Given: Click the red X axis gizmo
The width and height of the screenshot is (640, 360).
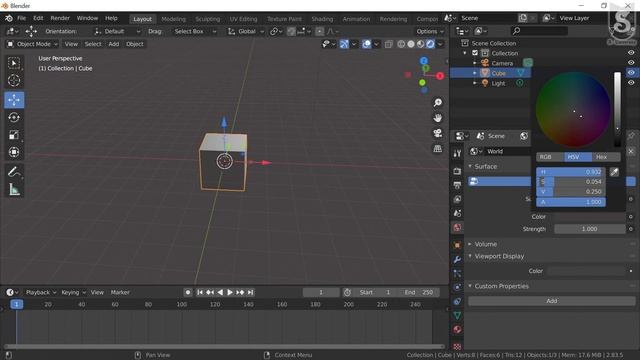Looking at the screenshot, I should click(x=440, y=76).
